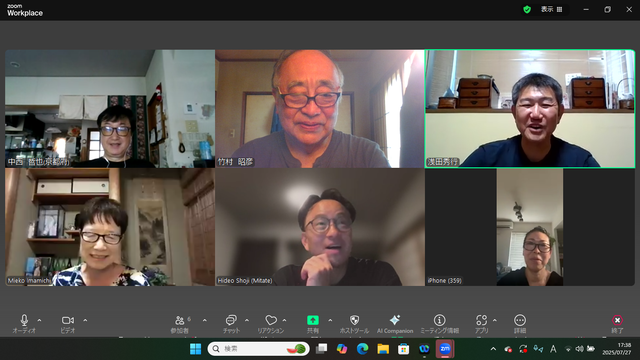Open encryption shield icon in title bar
The image size is (640, 360).
(527, 9)
